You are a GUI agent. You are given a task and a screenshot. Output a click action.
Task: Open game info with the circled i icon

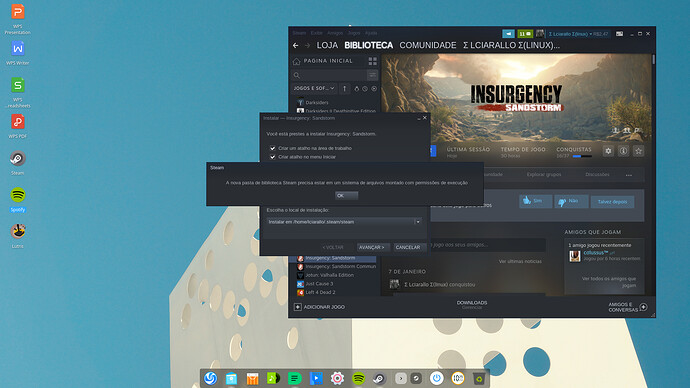[624, 151]
